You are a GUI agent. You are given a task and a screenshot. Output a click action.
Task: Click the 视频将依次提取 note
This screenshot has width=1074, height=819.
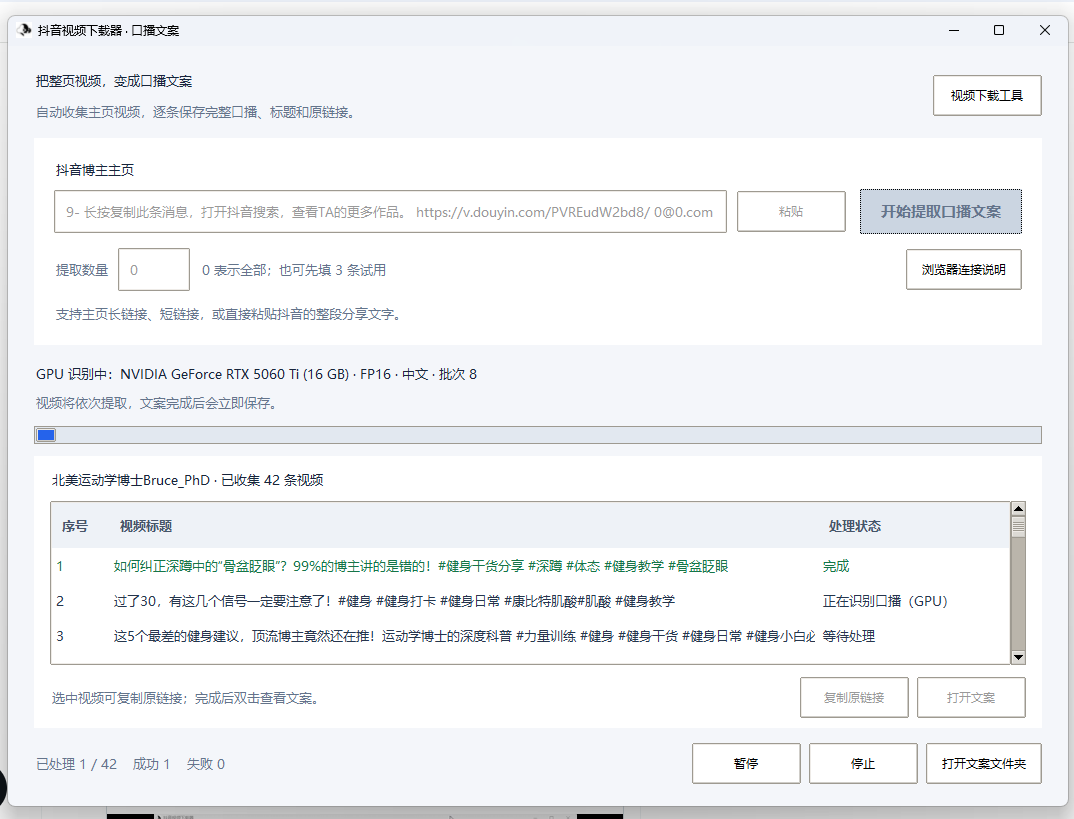click(158, 403)
